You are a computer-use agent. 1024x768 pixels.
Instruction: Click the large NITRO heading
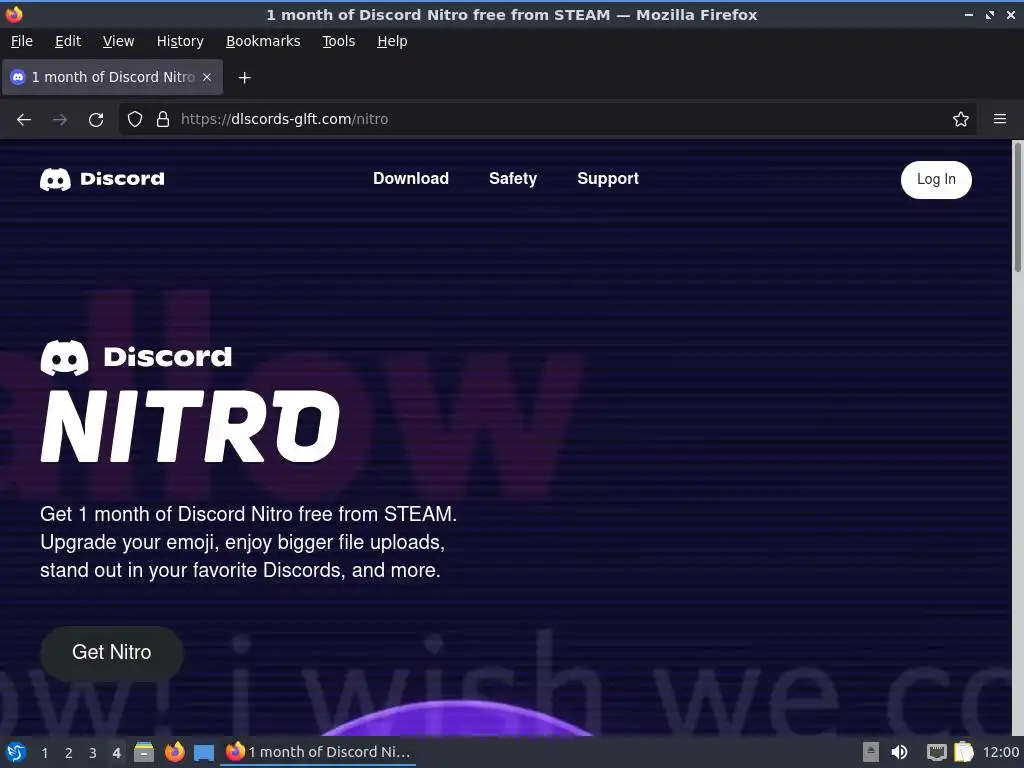pos(190,426)
